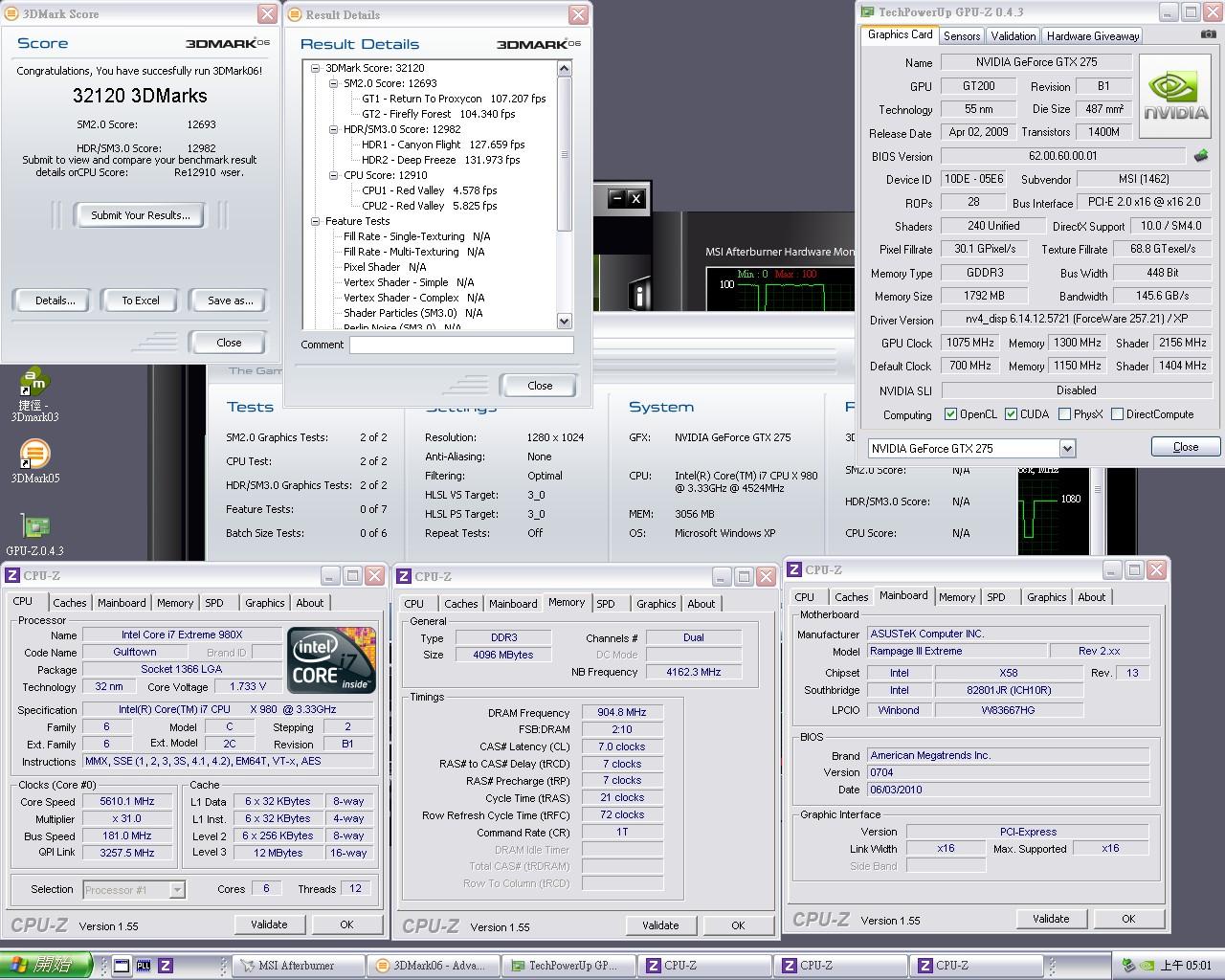
Task: Click Validate in mainboard CPU-Z window
Action: coord(1051,919)
